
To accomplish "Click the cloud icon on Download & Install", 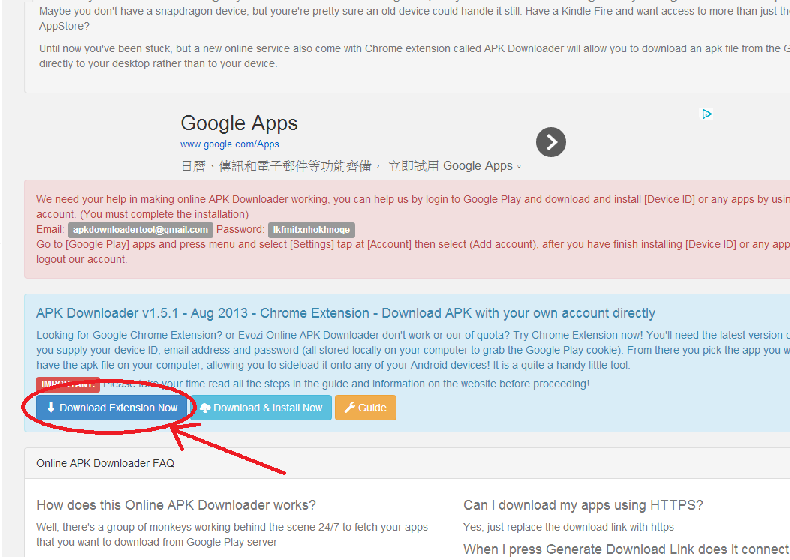I will 205,408.
